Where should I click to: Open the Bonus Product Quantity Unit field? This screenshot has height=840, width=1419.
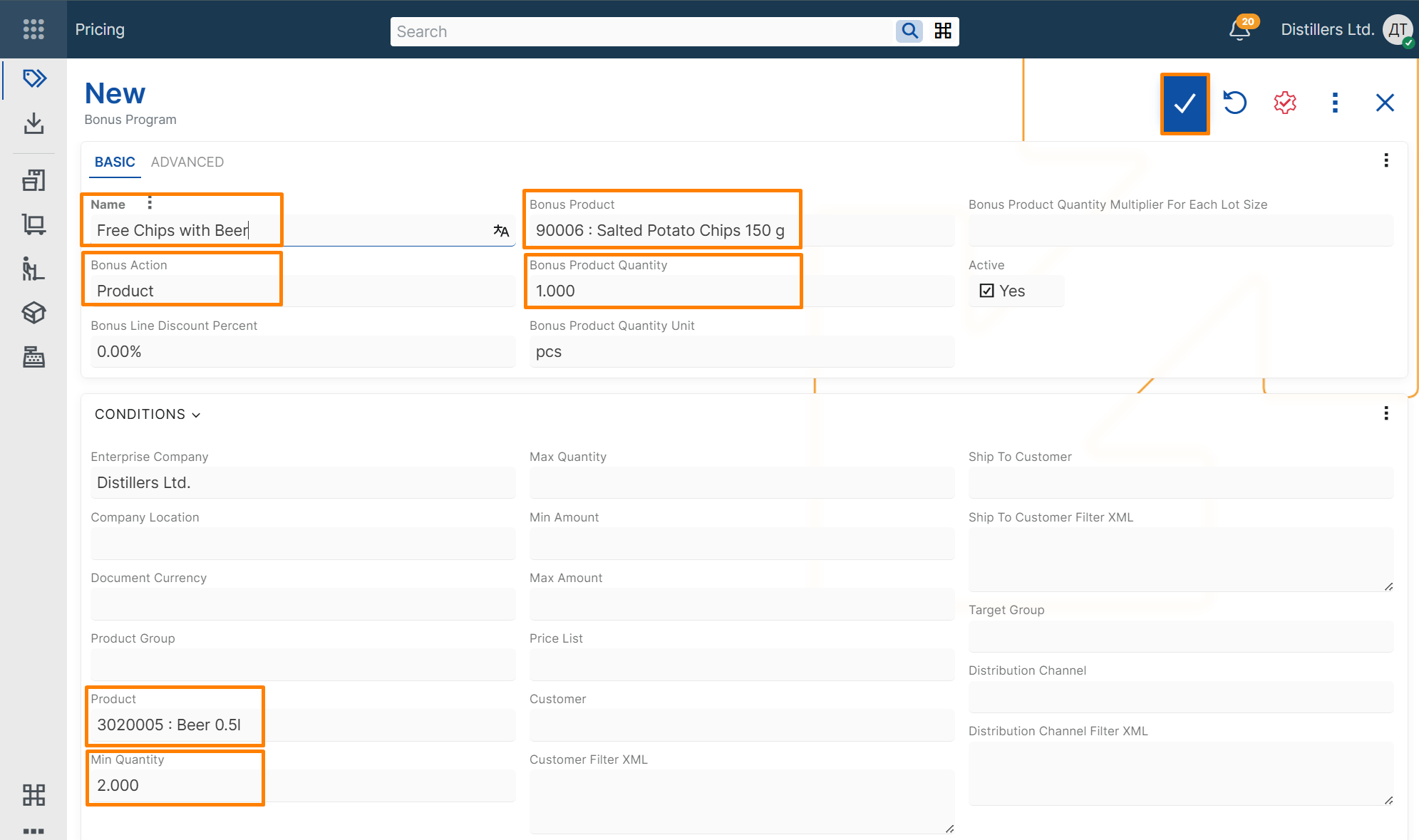[741, 351]
